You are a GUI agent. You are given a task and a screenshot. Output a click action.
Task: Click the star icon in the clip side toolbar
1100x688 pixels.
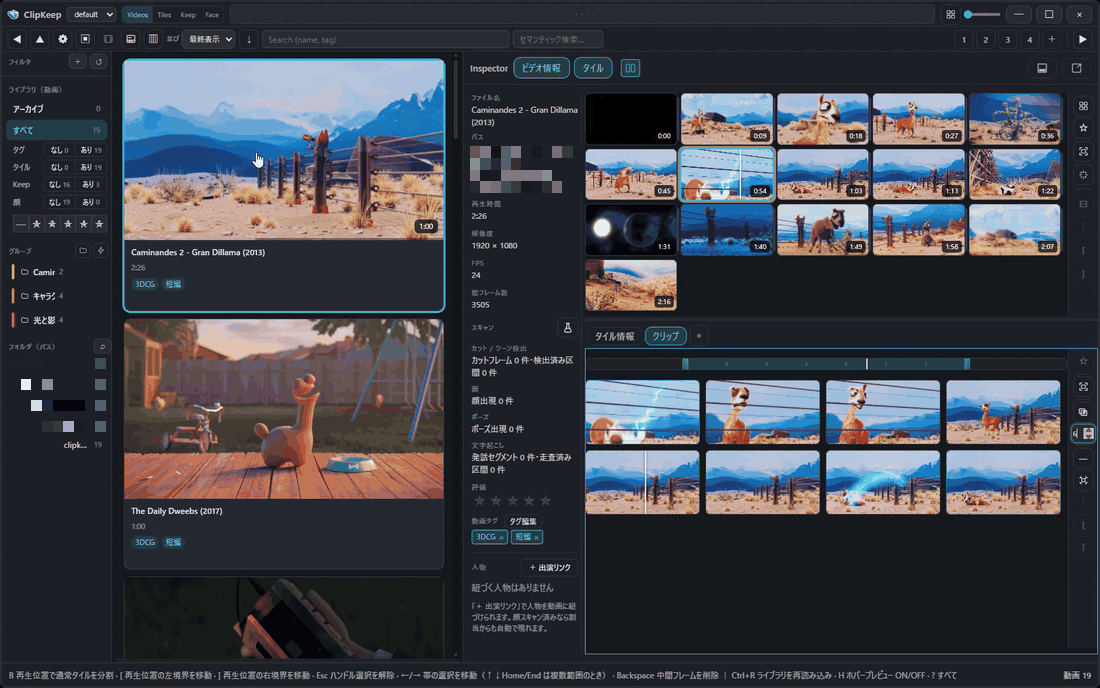[1083, 361]
